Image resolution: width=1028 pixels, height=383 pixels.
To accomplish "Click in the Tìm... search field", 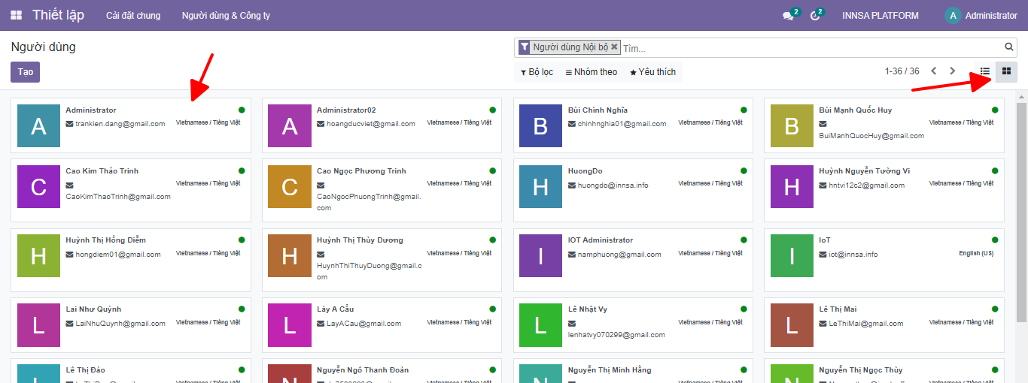I will [812, 48].
